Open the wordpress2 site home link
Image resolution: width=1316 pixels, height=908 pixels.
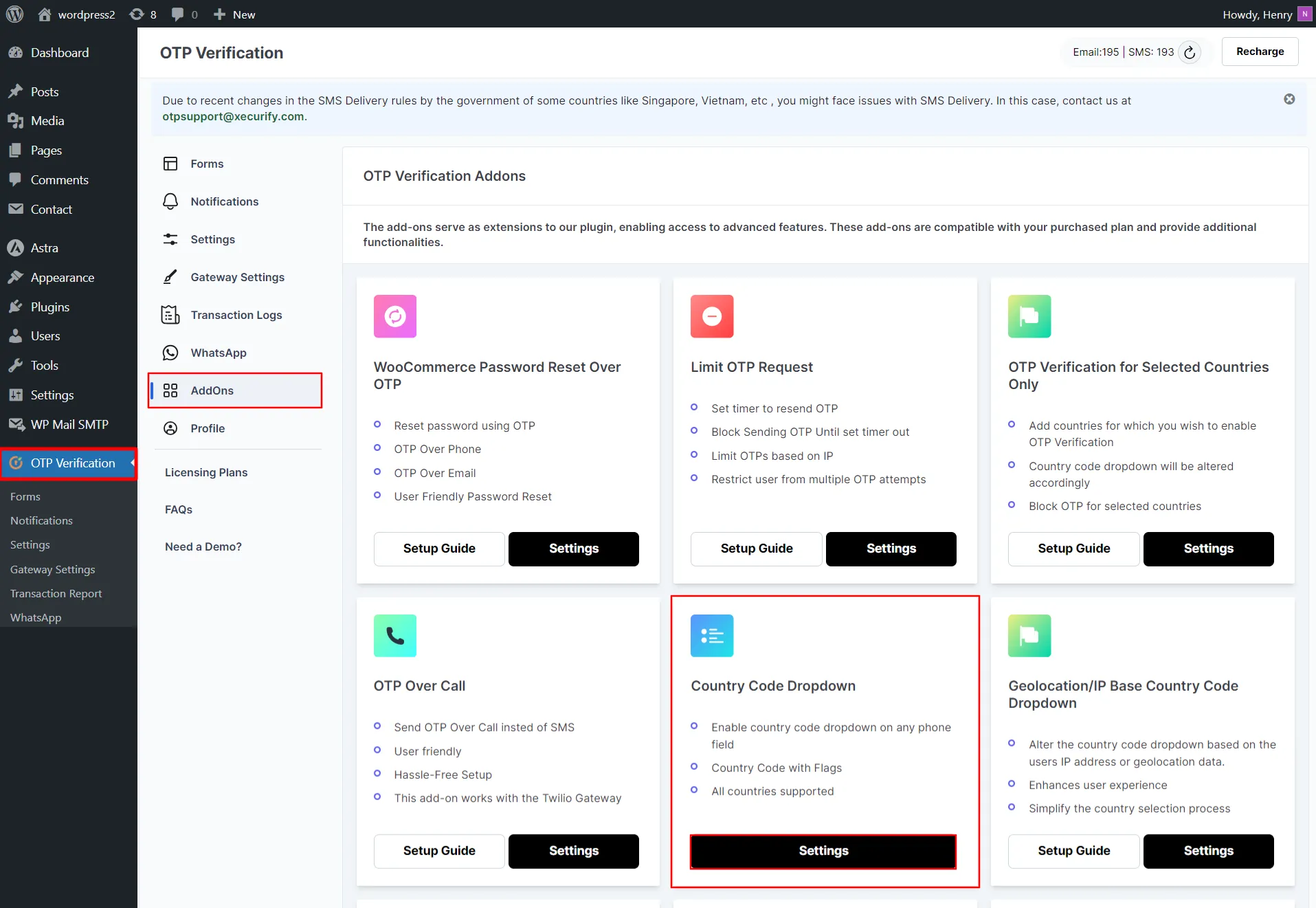[x=76, y=14]
